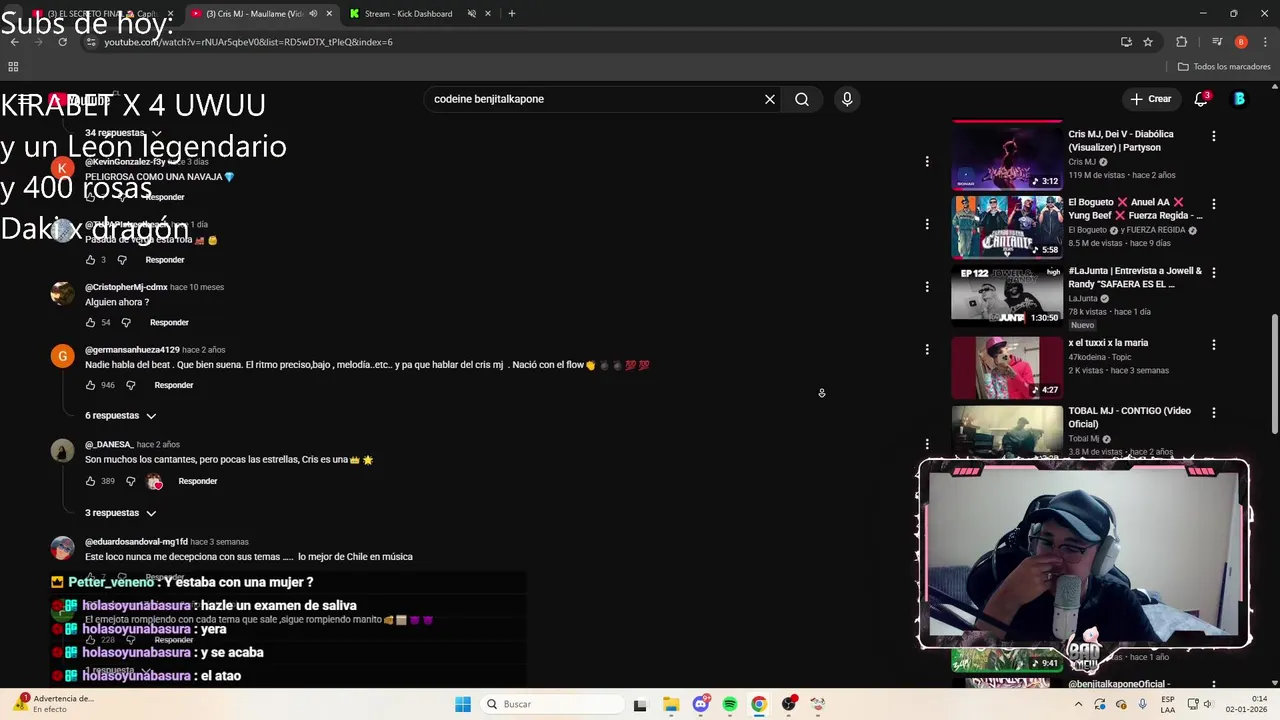Screen dimensions: 1280x720
Task: Open the Chrome profile avatar
Action: pos(1241,42)
